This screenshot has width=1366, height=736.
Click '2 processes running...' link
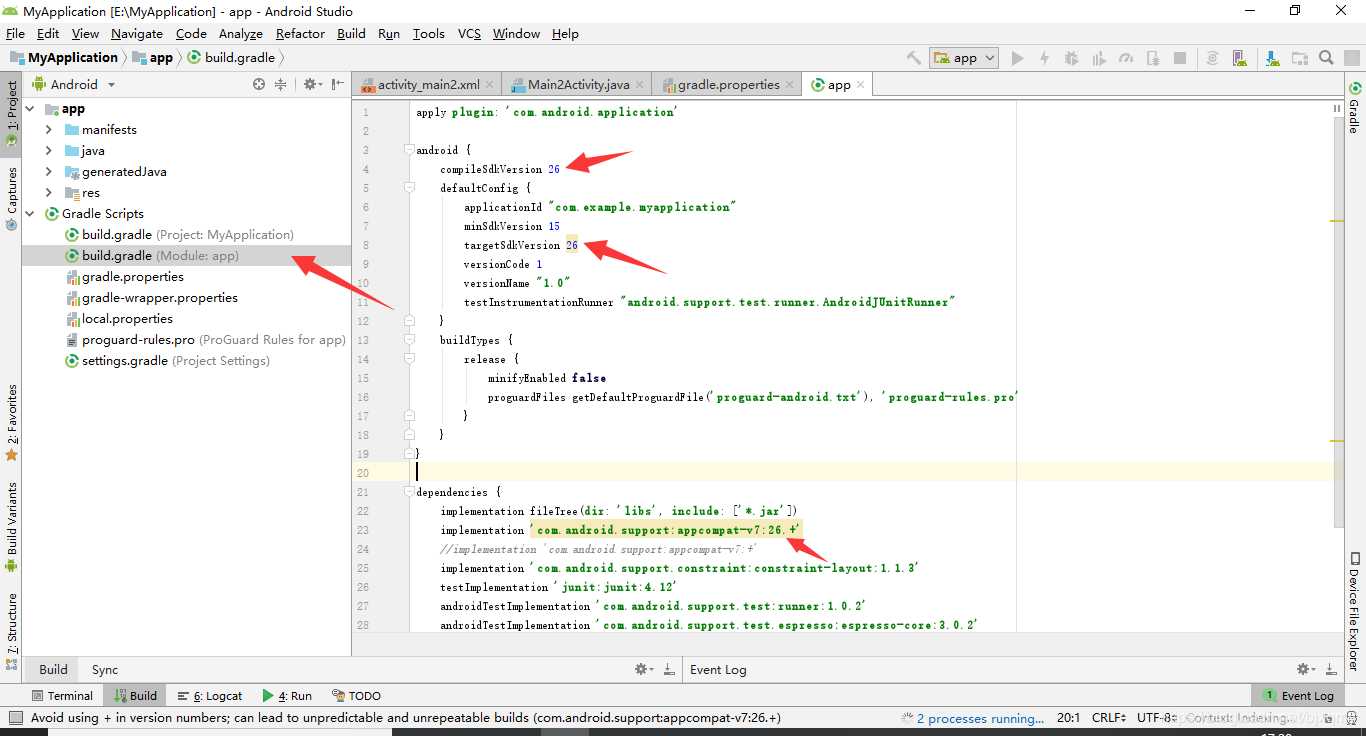pyautogui.click(x=980, y=718)
